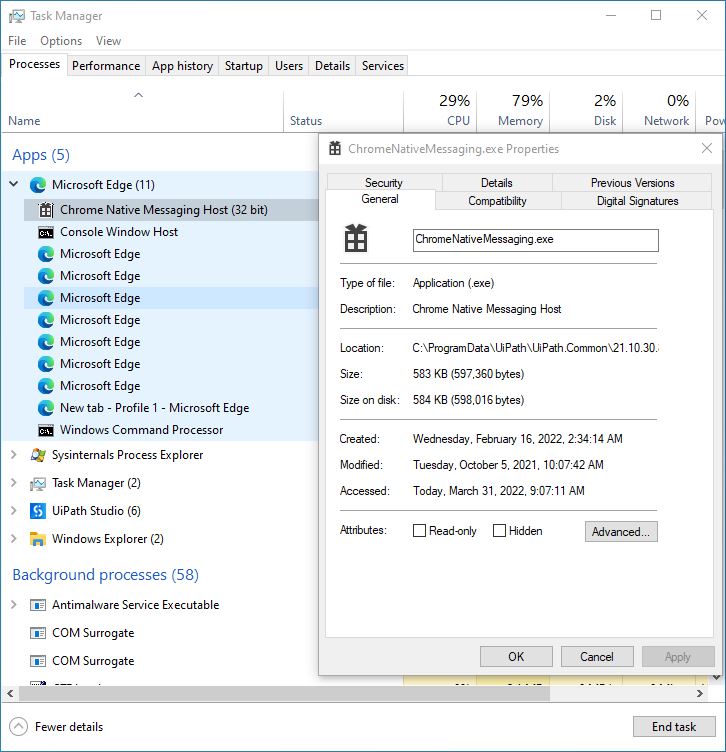Open the File menu

coord(17,41)
